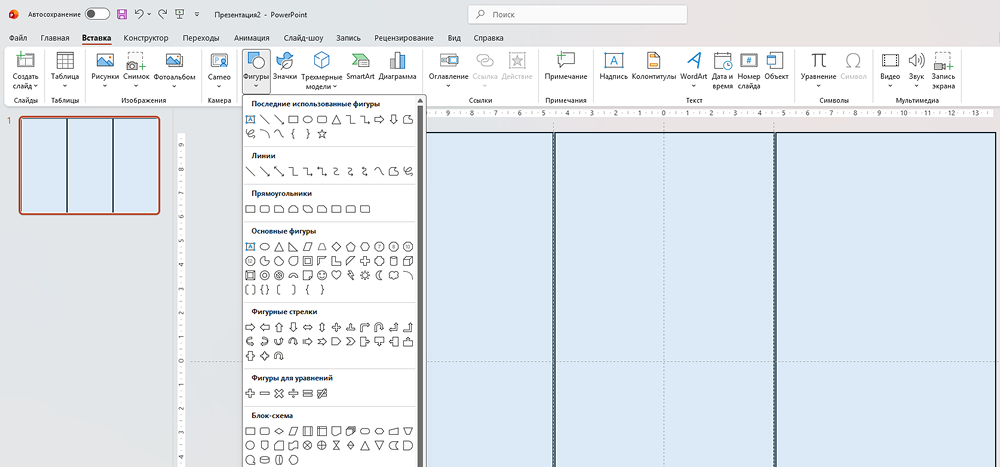Select the Надпись text box tool
Screen dimensions: 1000x467
click(x=614, y=66)
